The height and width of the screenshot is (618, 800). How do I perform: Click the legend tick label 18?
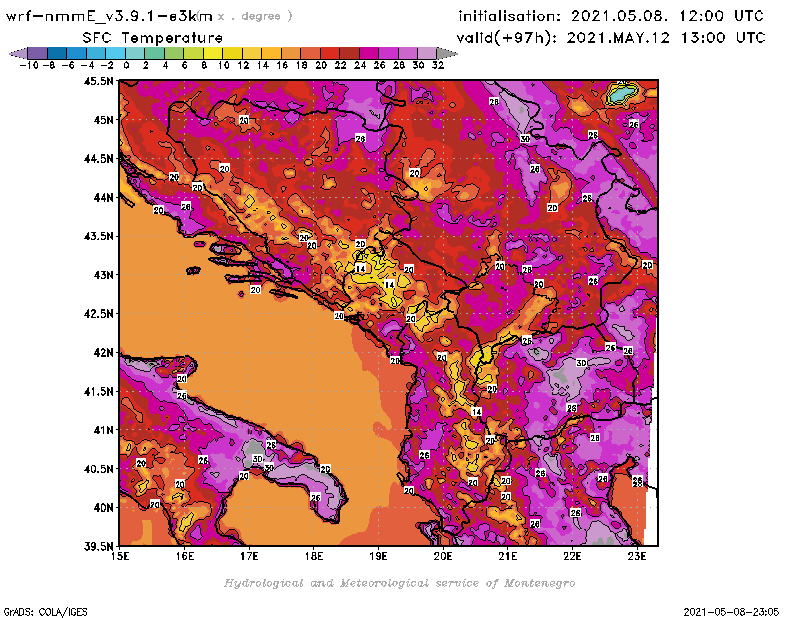tap(302, 65)
